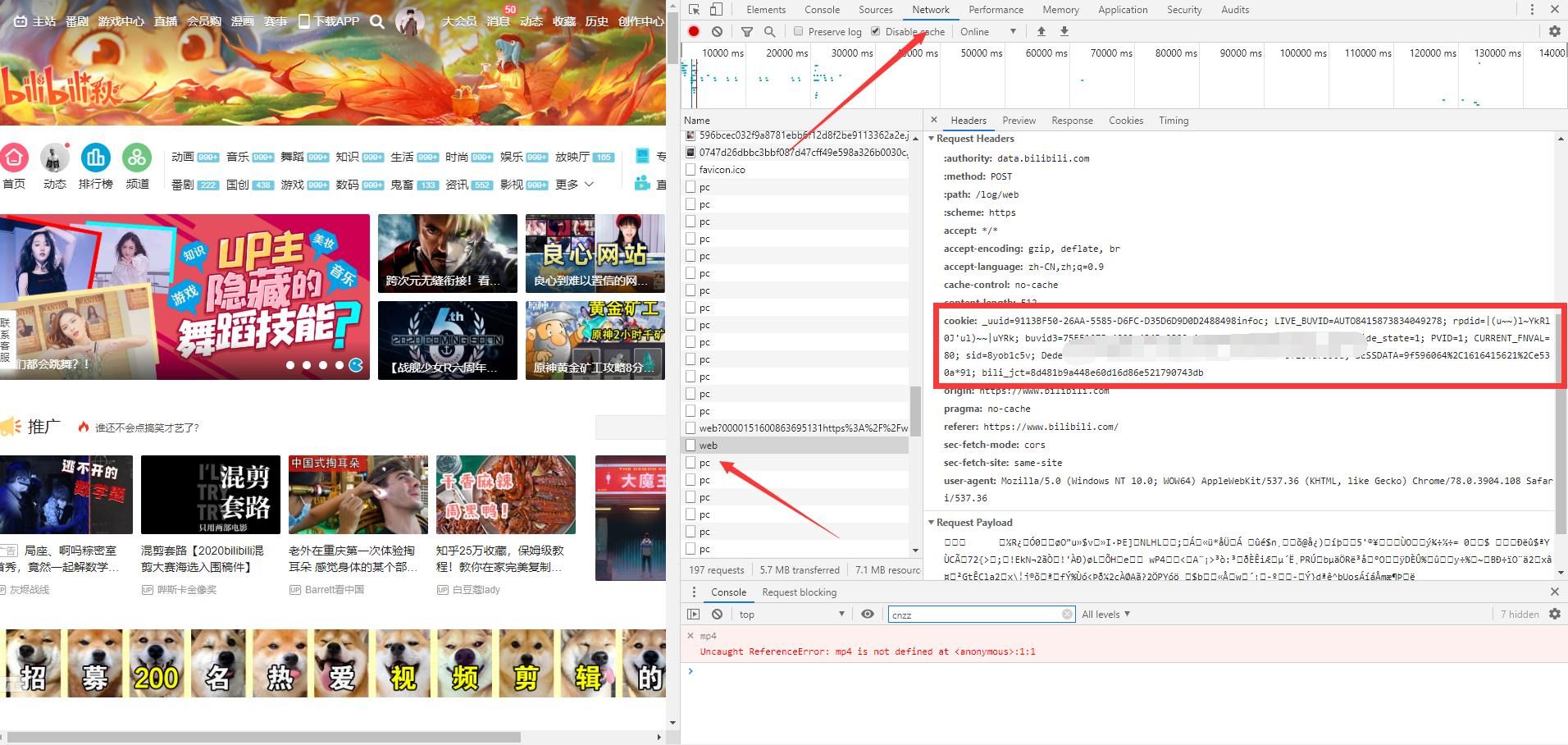Open network settings gear icon

click(x=1554, y=31)
